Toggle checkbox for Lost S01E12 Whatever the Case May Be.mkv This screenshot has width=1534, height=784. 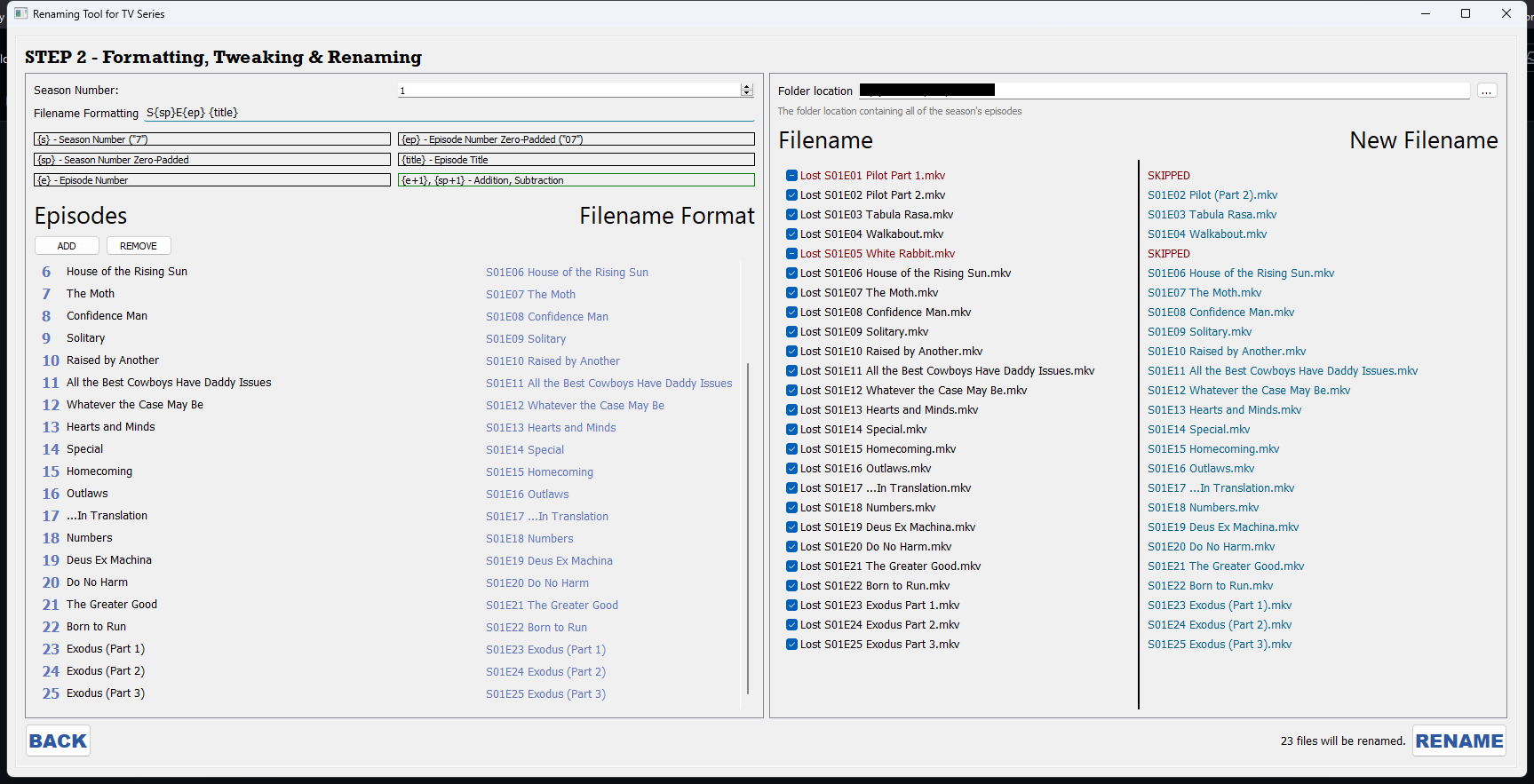pyautogui.click(x=791, y=391)
